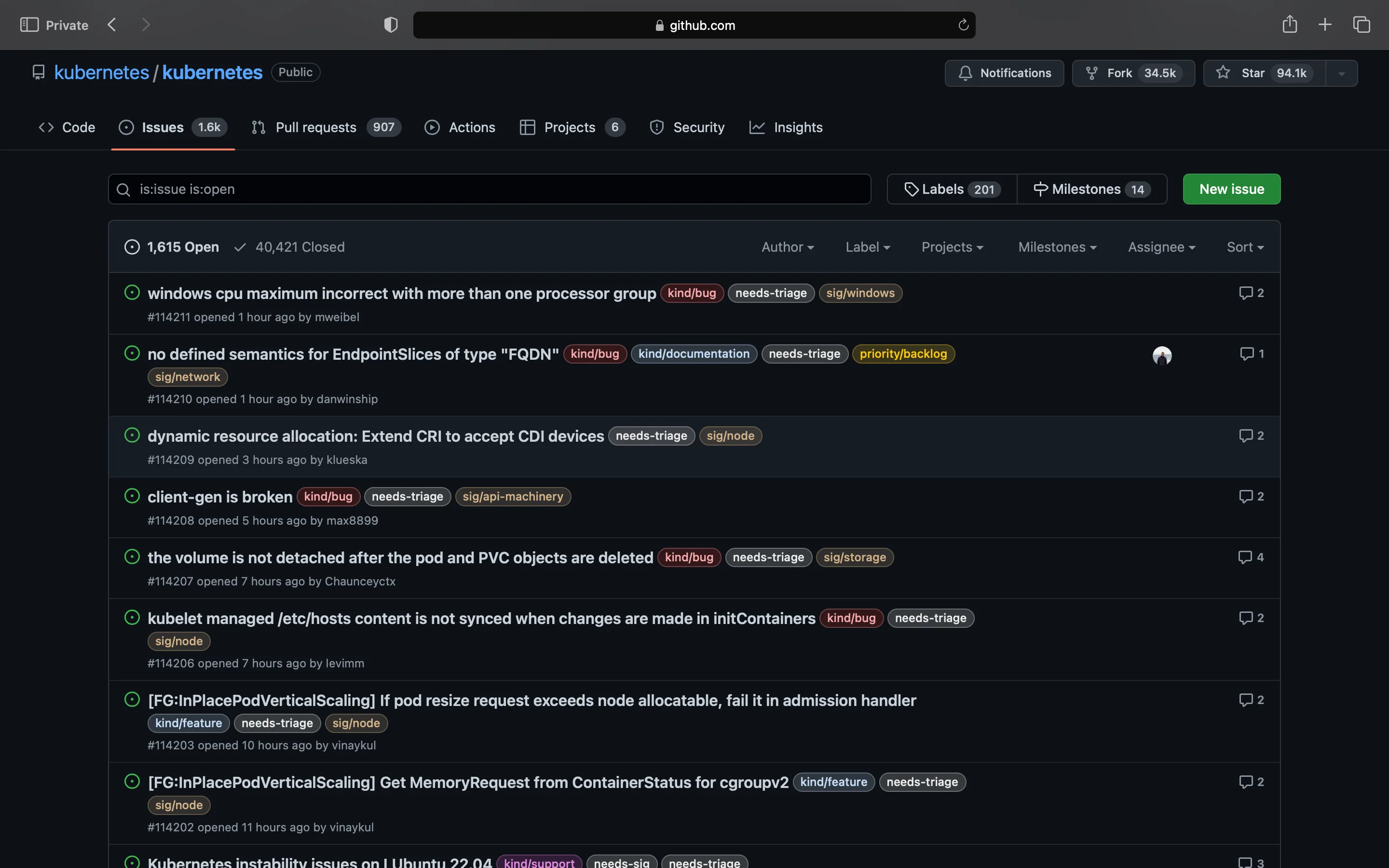Click the repository icon next to kubernetes
The height and width of the screenshot is (868, 1389).
tap(39, 72)
